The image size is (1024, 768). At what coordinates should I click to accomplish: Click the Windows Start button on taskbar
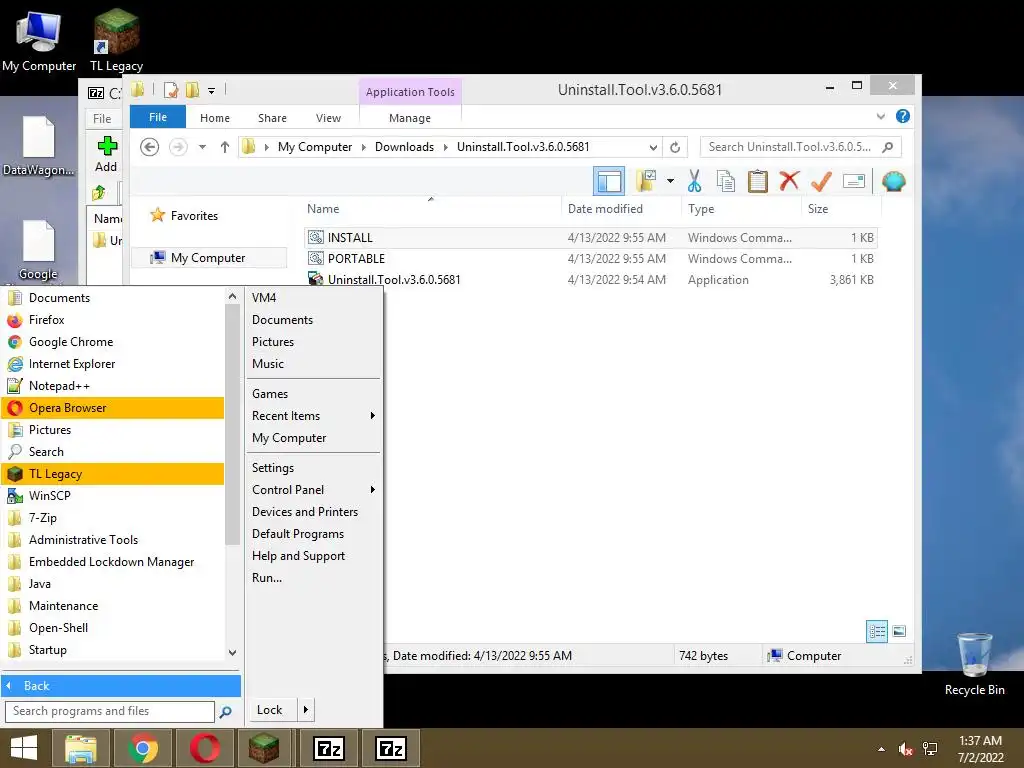[x=24, y=748]
